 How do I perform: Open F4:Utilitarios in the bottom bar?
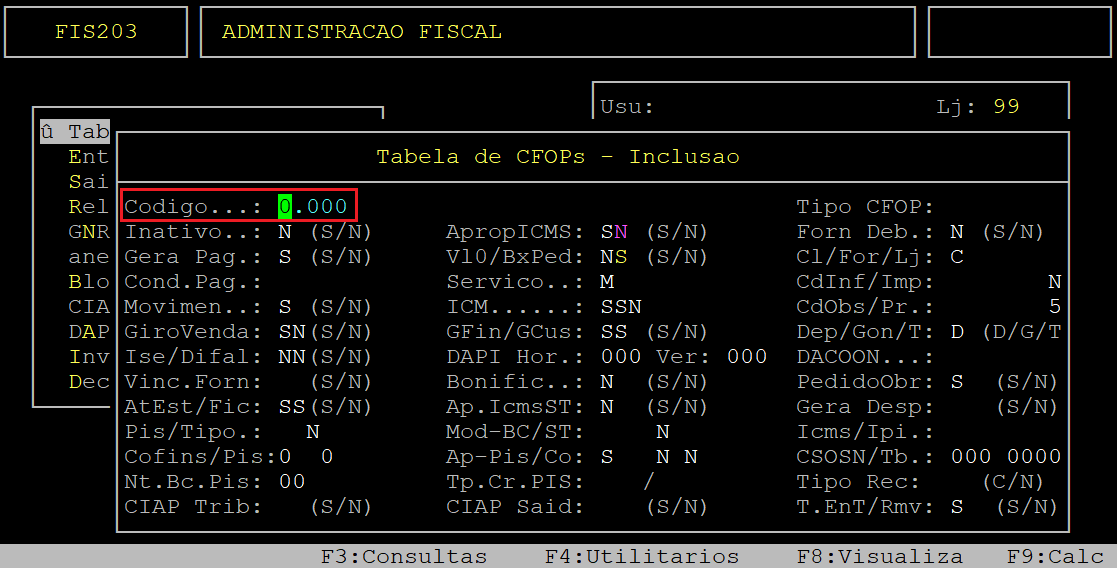[641, 556]
